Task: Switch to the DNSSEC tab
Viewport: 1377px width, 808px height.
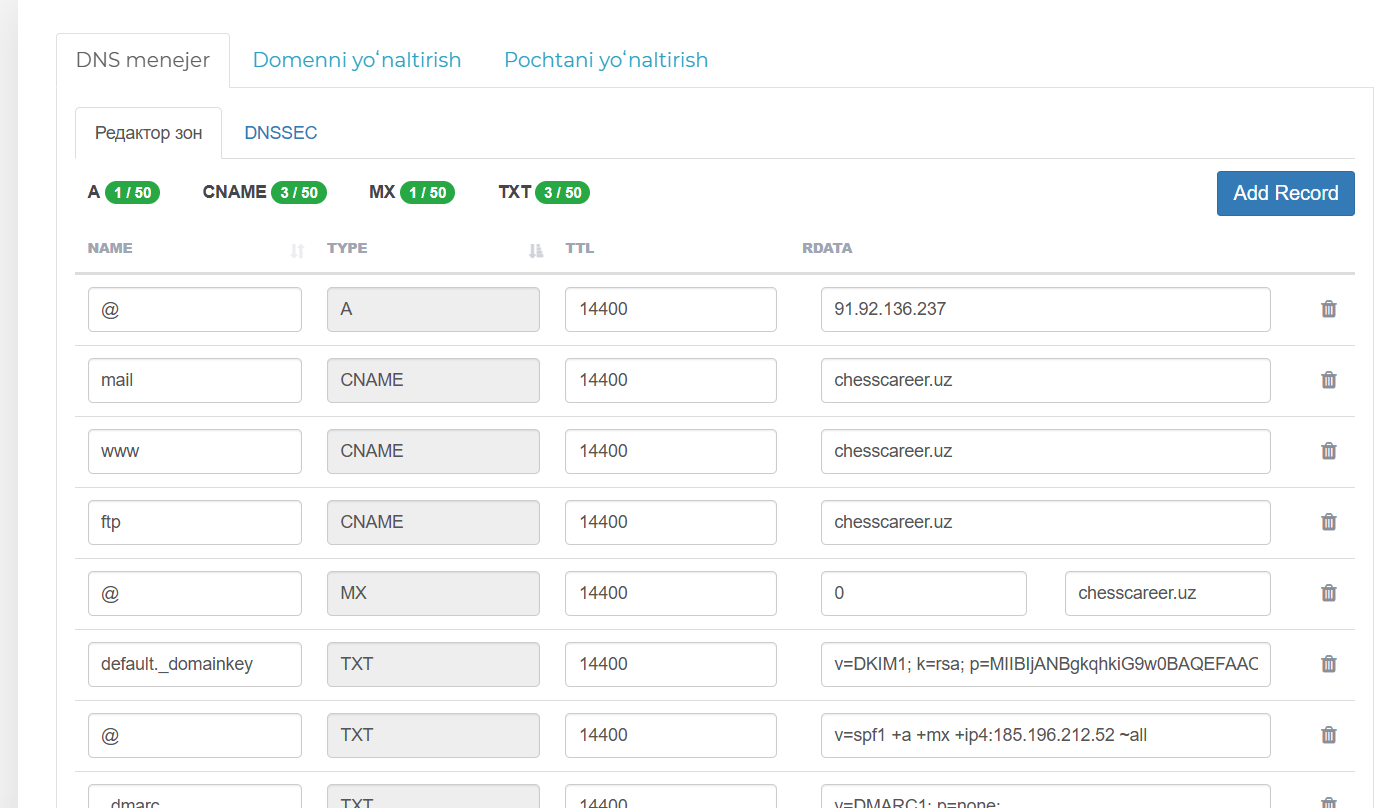Action: coord(280,133)
